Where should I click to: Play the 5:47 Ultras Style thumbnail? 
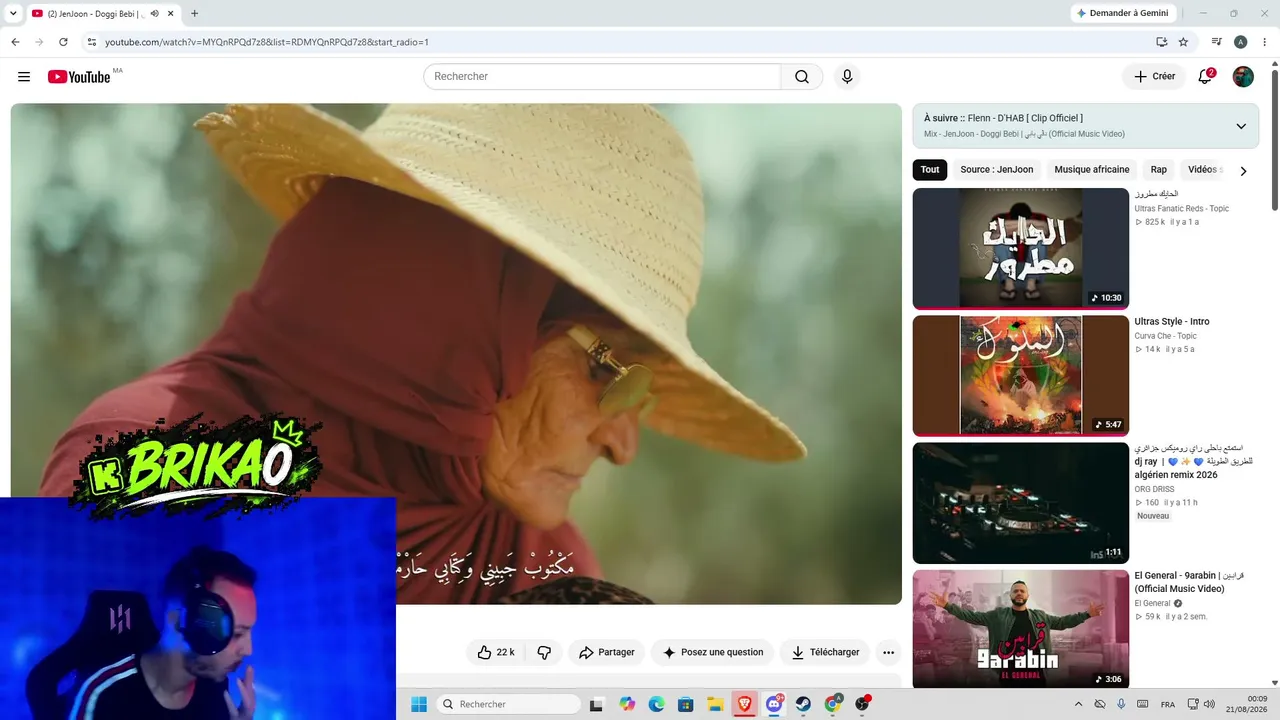(x=1020, y=375)
